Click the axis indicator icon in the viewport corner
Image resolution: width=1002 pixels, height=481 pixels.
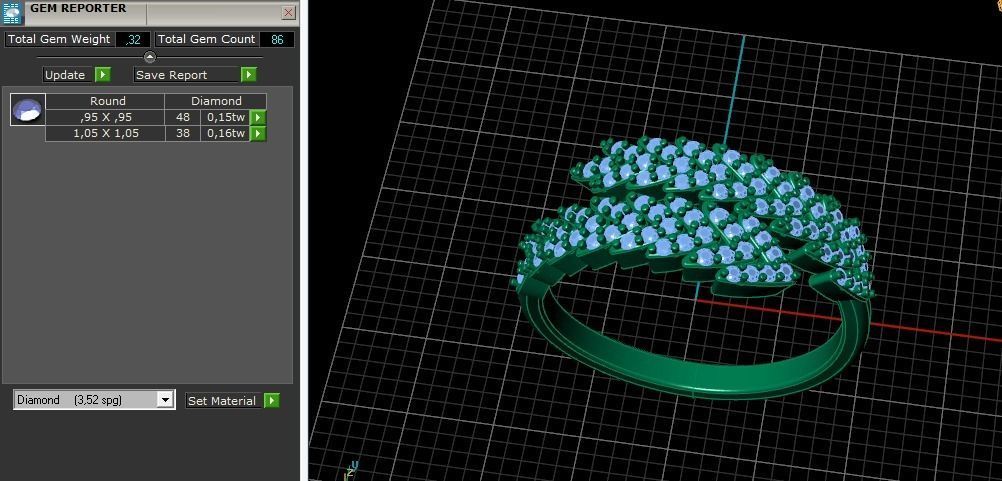coord(351,470)
